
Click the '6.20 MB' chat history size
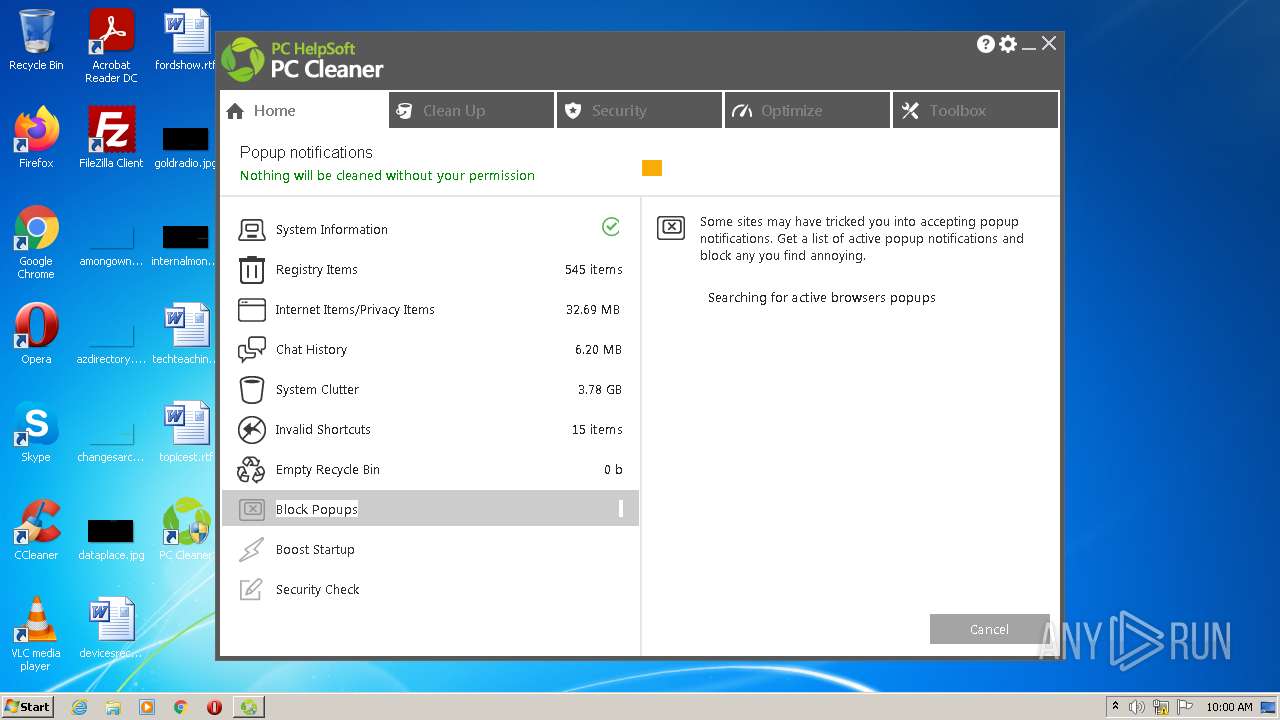point(598,350)
